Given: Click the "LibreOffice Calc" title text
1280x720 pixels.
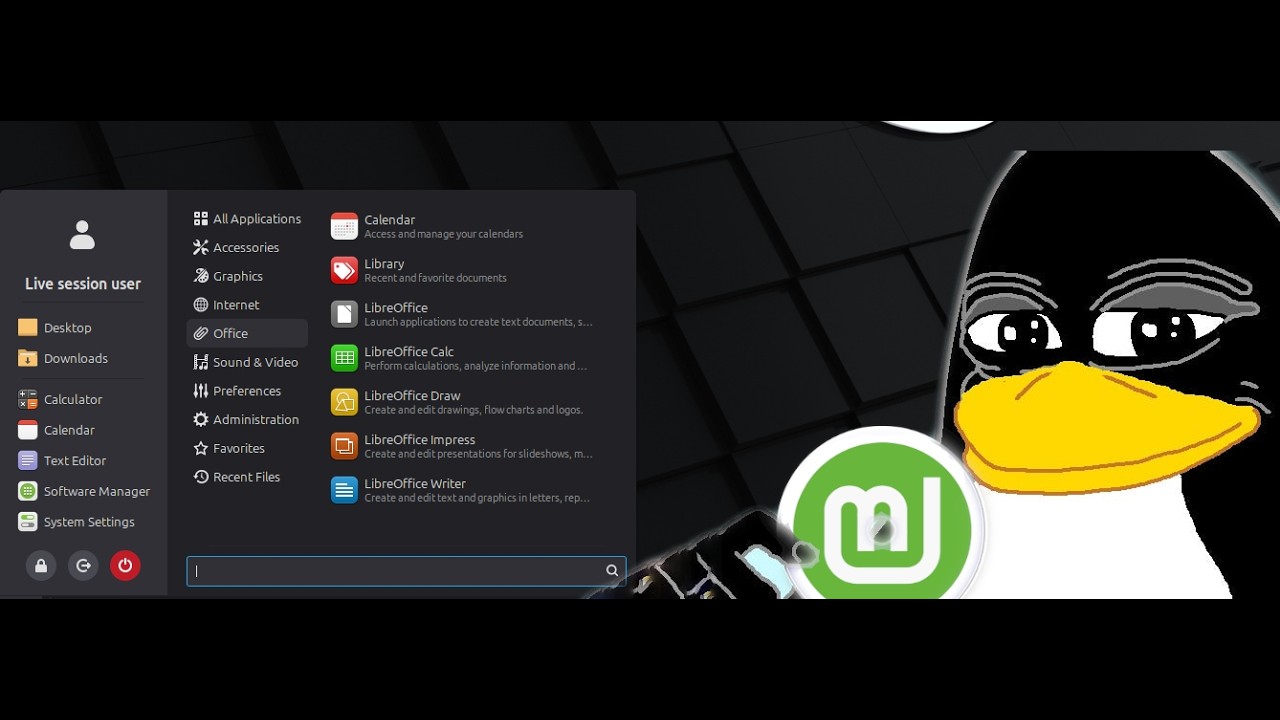Looking at the screenshot, I should point(409,352).
